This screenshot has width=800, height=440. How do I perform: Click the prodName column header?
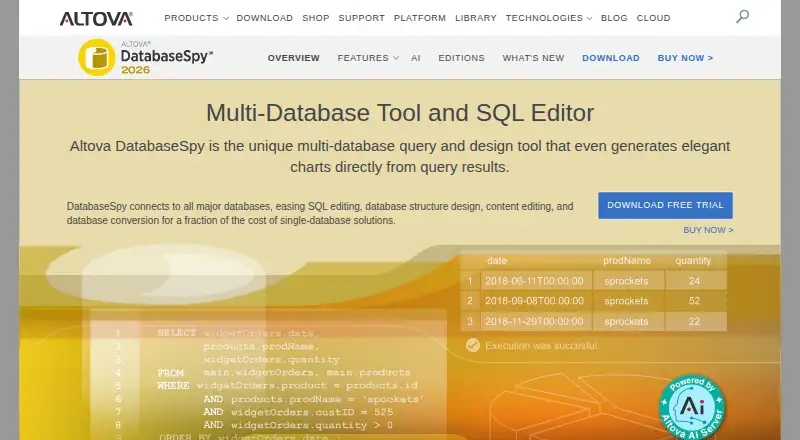627,261
